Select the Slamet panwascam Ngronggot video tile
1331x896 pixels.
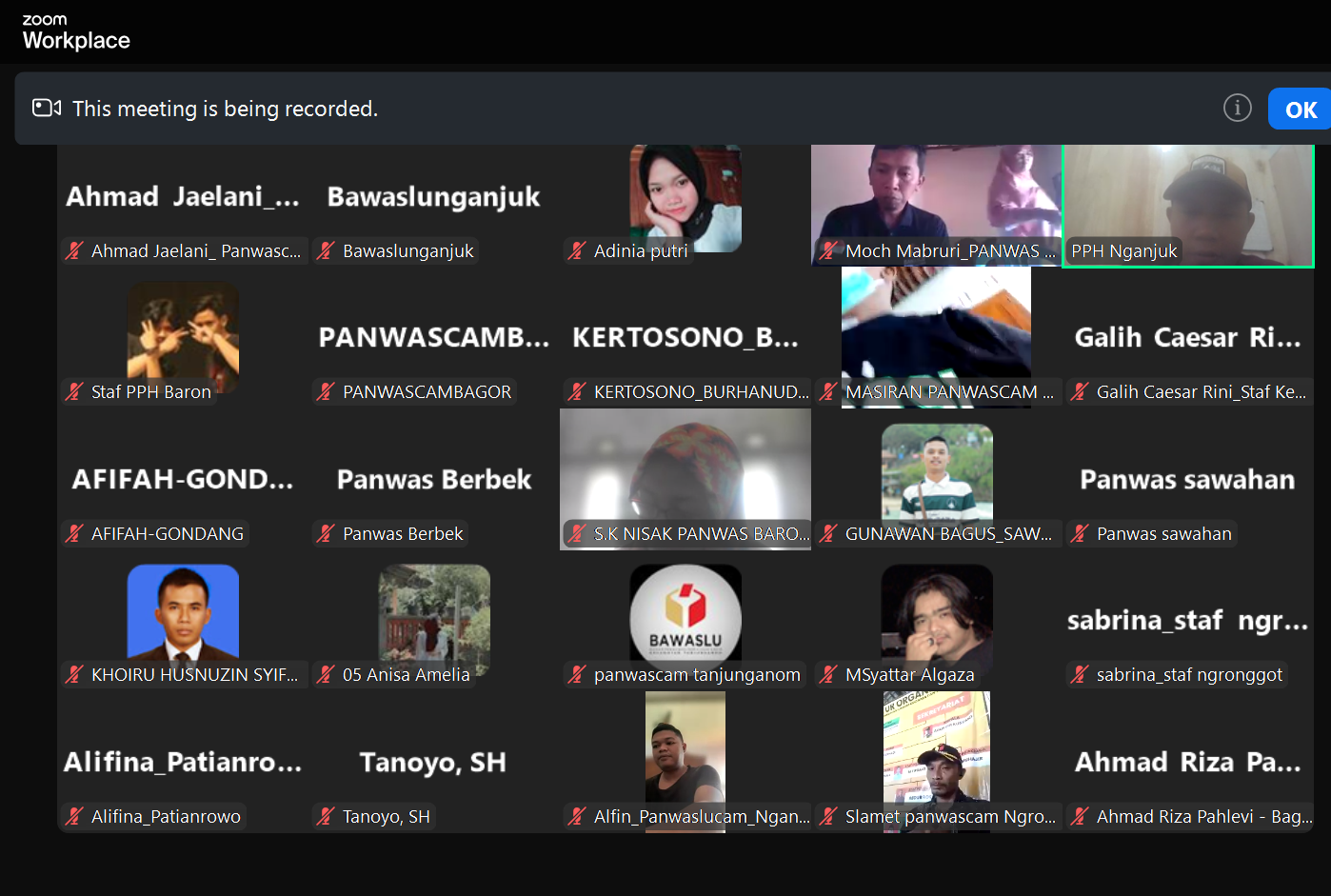(936, 752)
